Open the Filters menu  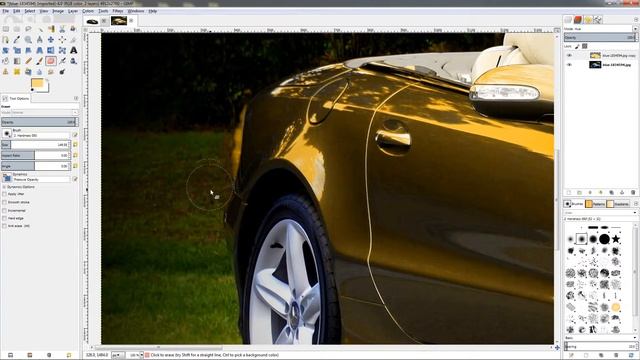tap(118, 11)
